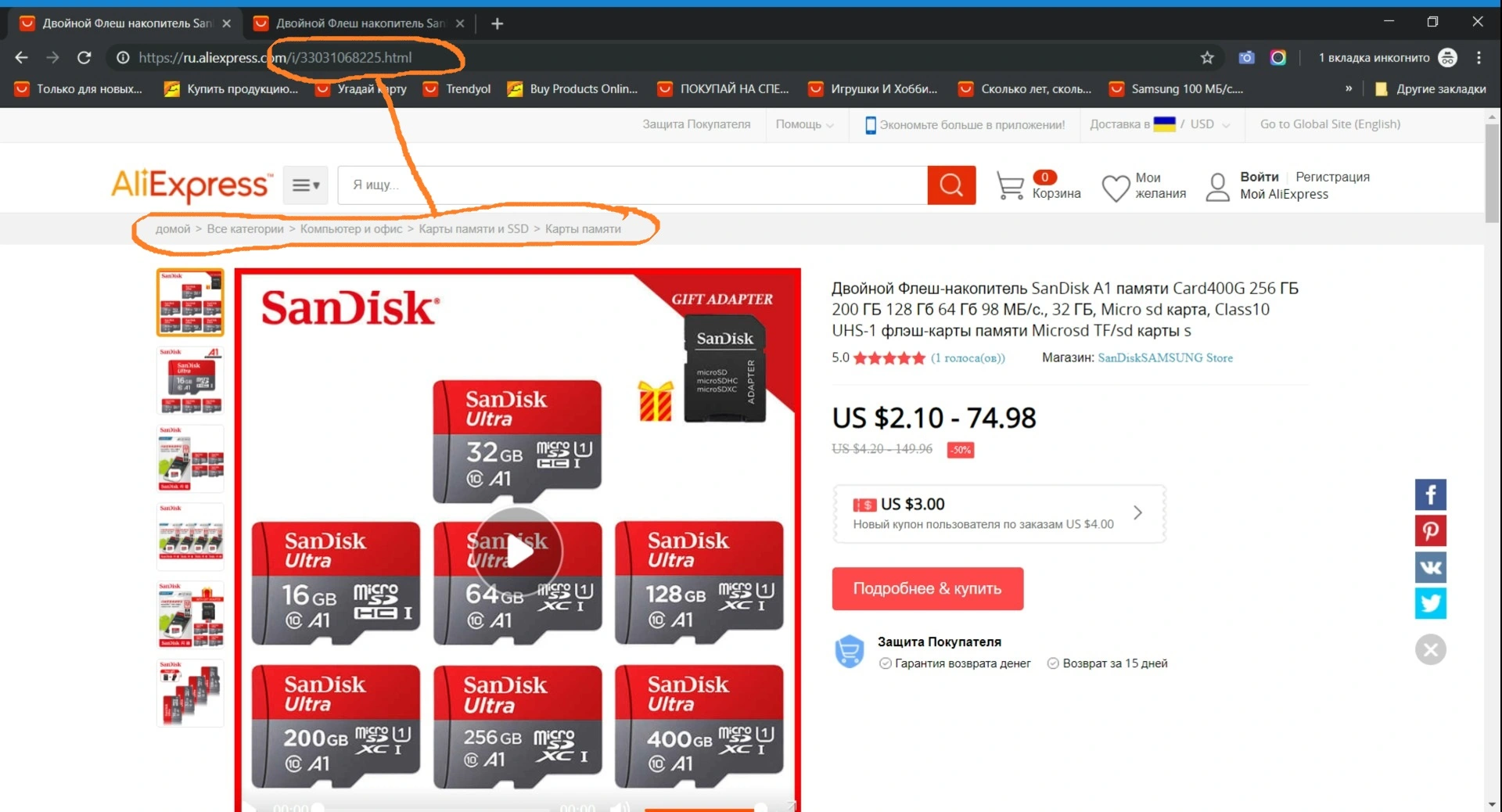Share the product on Twitter
The image size is (1502, 812).
point(1431,603)
